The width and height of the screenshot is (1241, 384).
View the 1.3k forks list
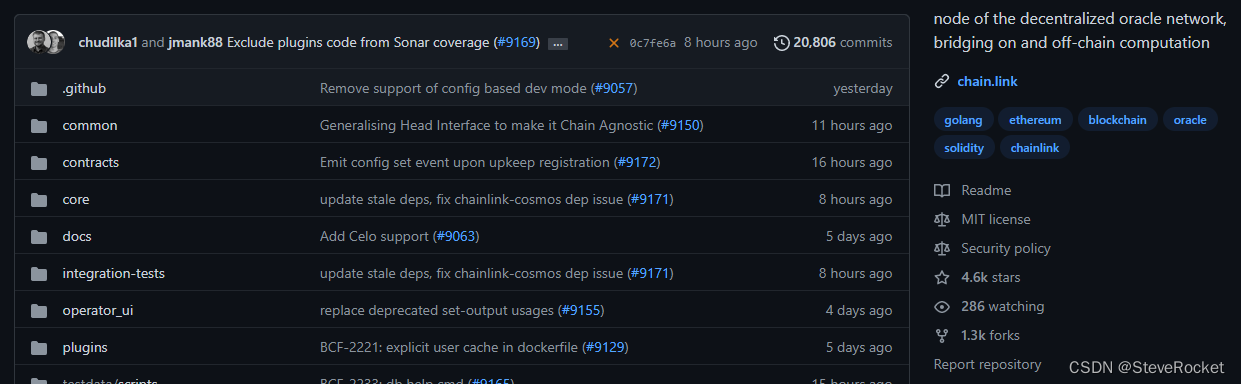point(990,335)
